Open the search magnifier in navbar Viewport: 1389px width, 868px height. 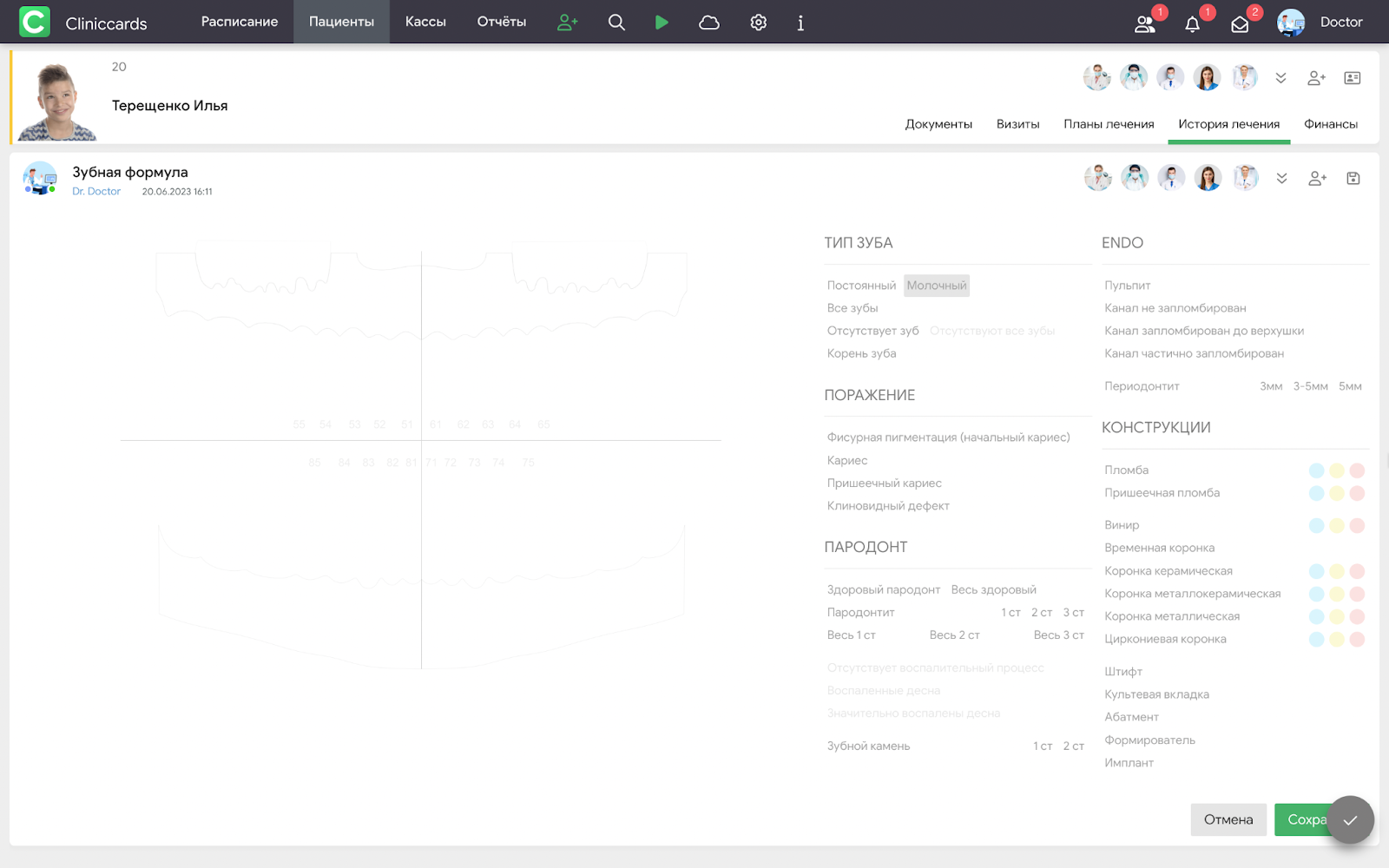pos(616,23)
